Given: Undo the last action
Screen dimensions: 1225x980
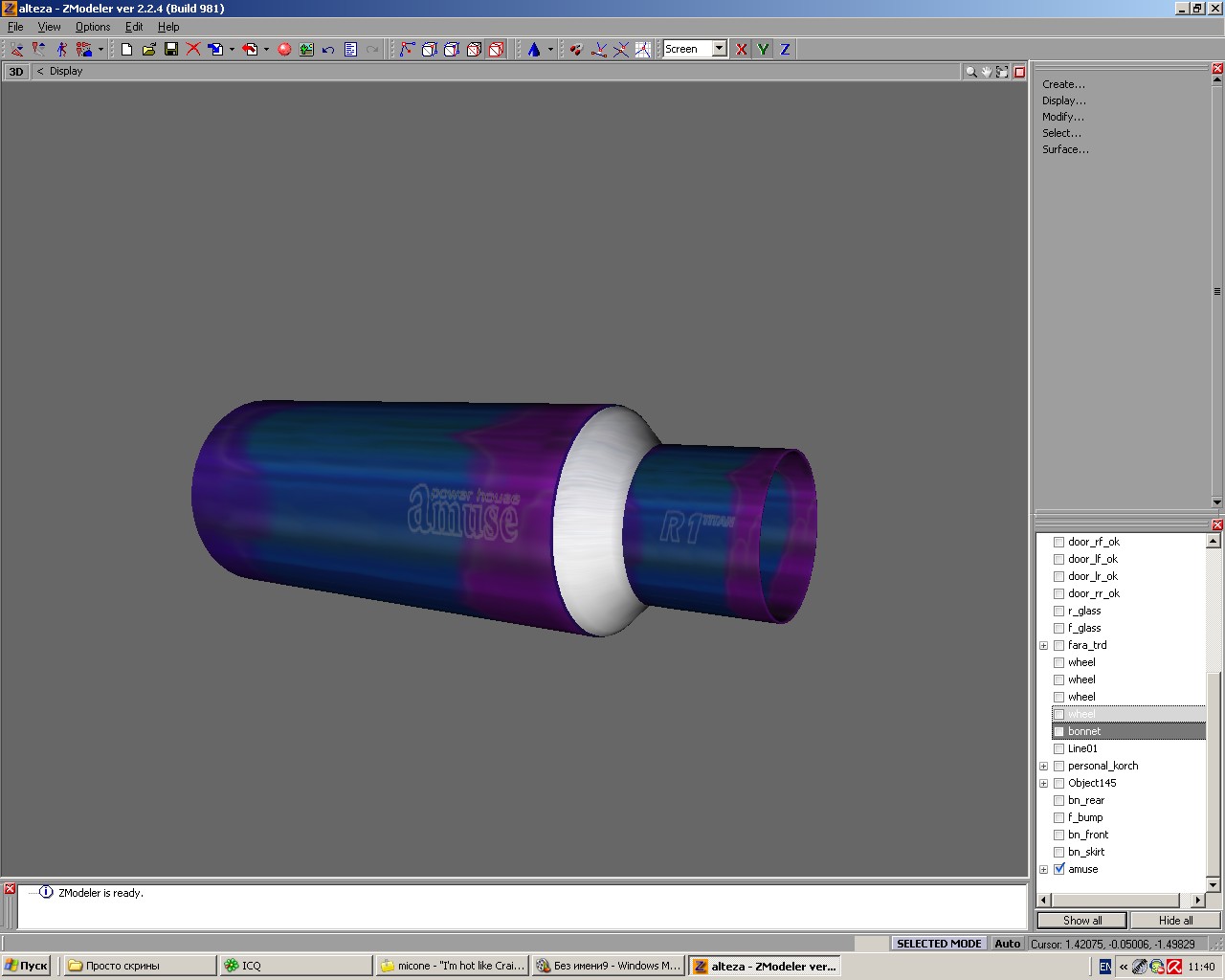Looking at the screenshot, I should tap(328, 49).
